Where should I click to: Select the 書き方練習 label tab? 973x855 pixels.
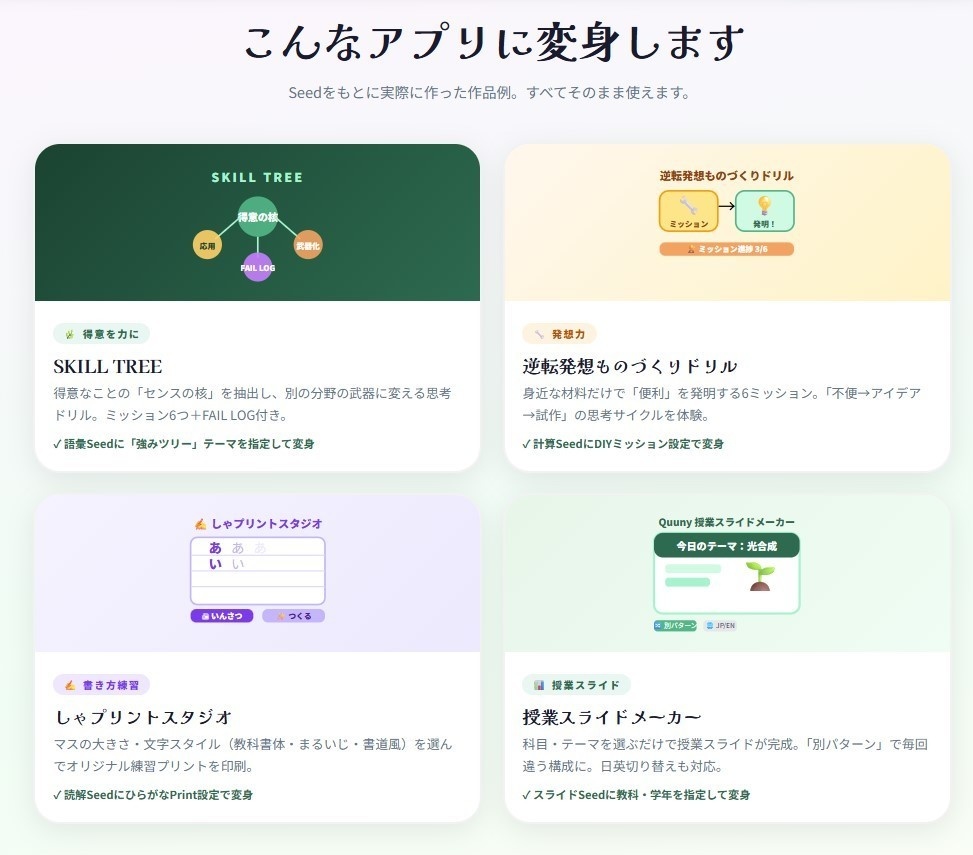100,683
